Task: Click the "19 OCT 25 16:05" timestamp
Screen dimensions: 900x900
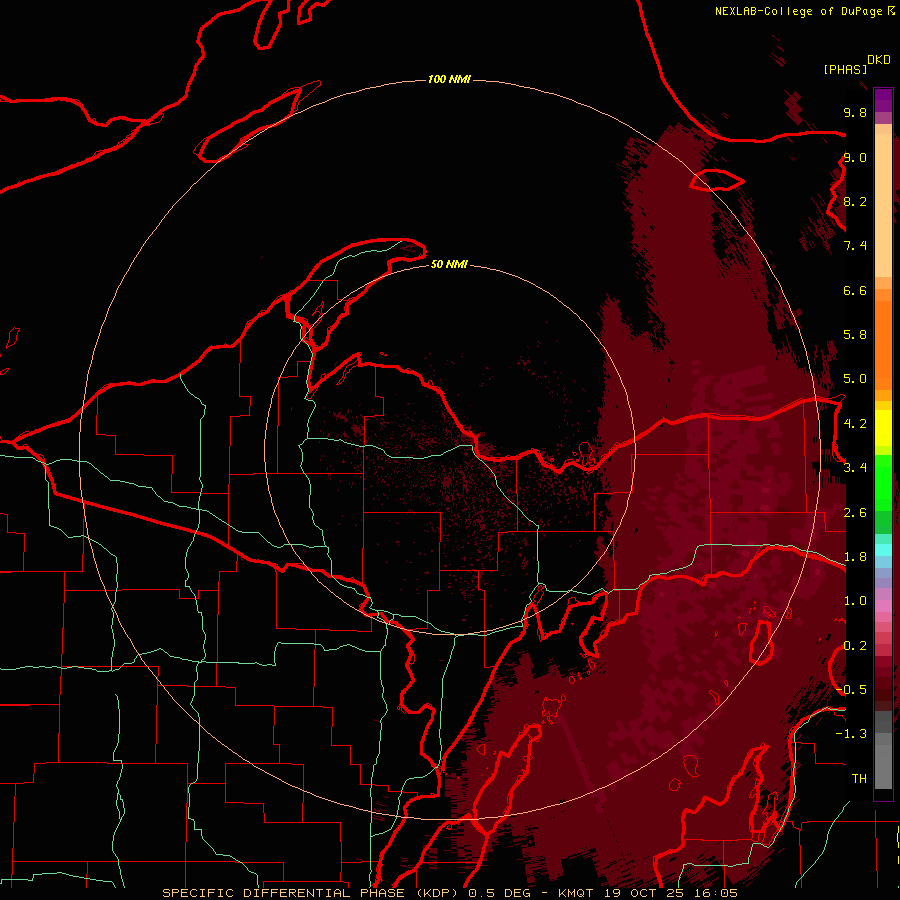Action: point(671,893)
